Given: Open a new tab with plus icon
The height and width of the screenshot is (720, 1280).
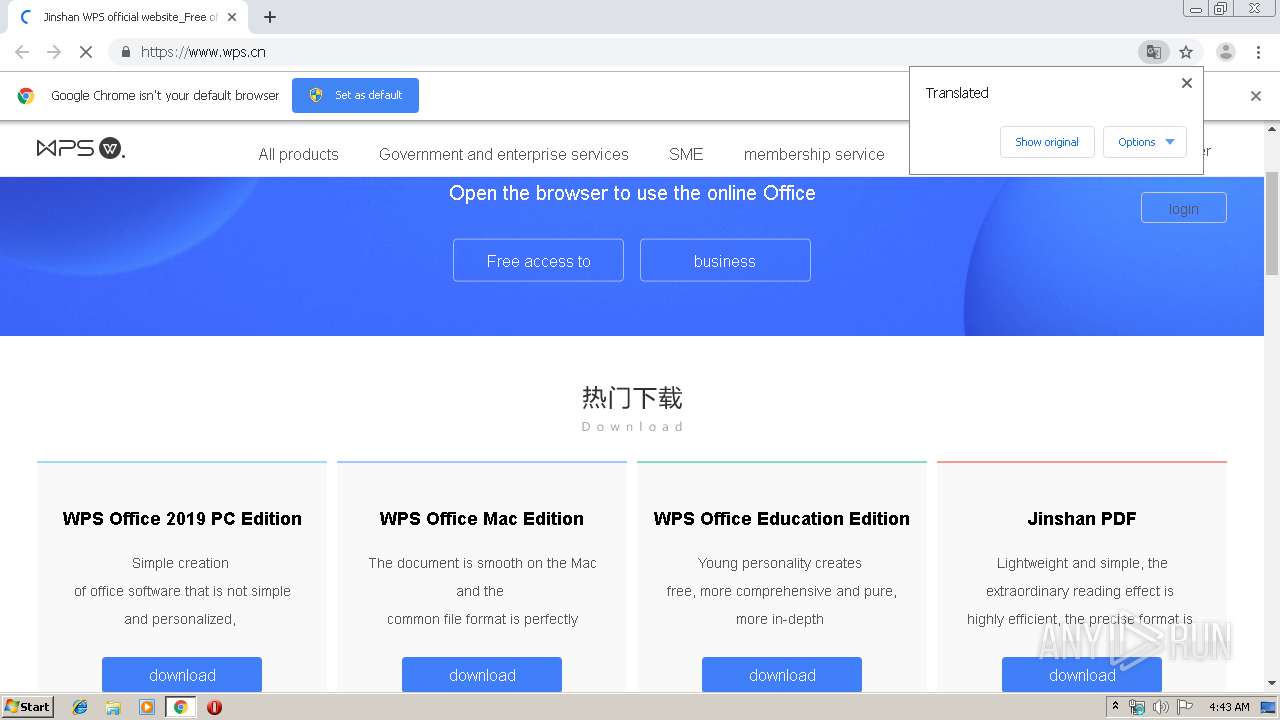Looking at the screenshot, I should click(270, 17).
